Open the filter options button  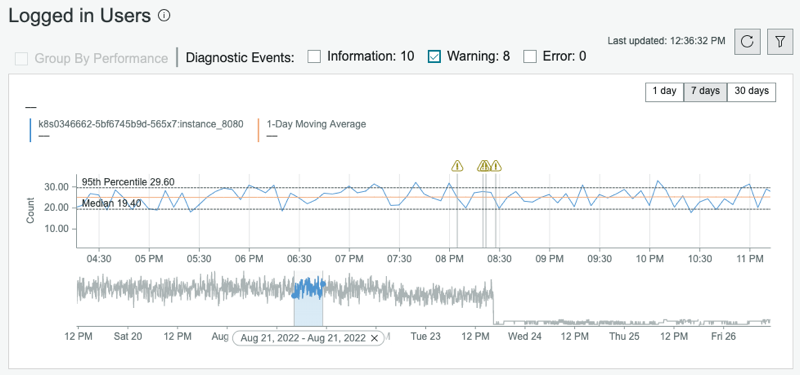click(x=780, y=42)
